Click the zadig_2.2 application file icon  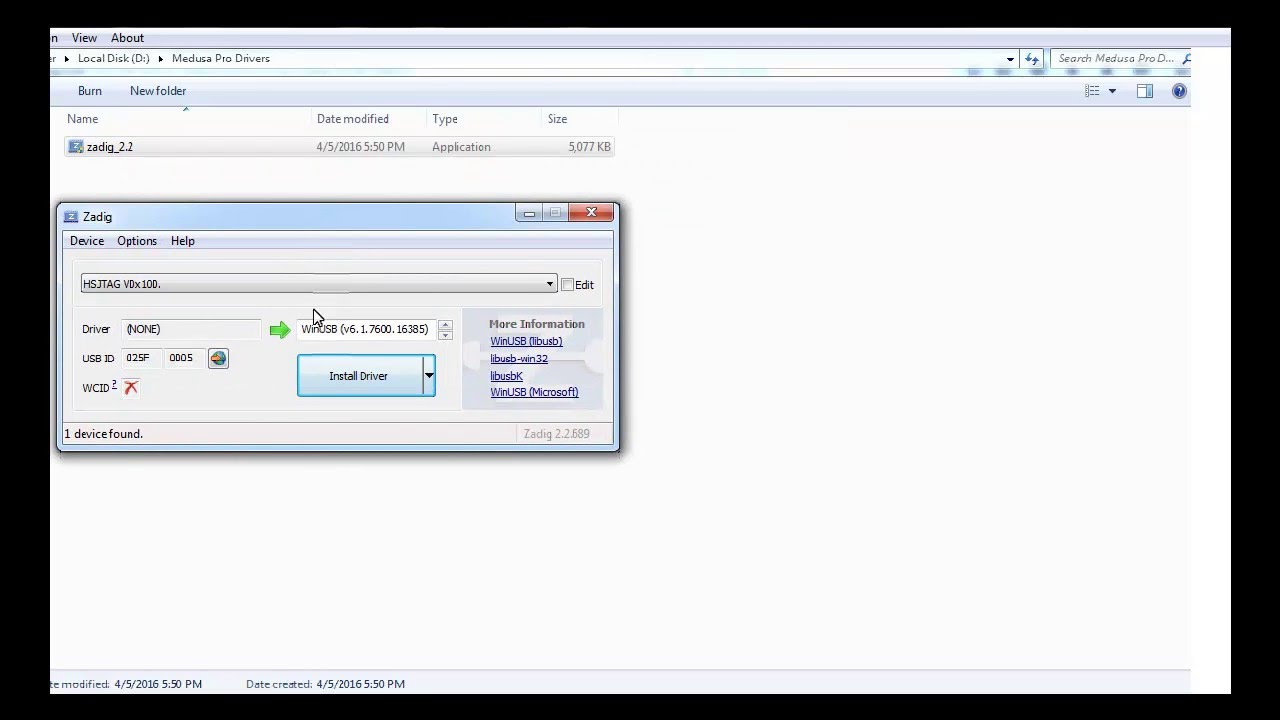click(x=75, y=147)
